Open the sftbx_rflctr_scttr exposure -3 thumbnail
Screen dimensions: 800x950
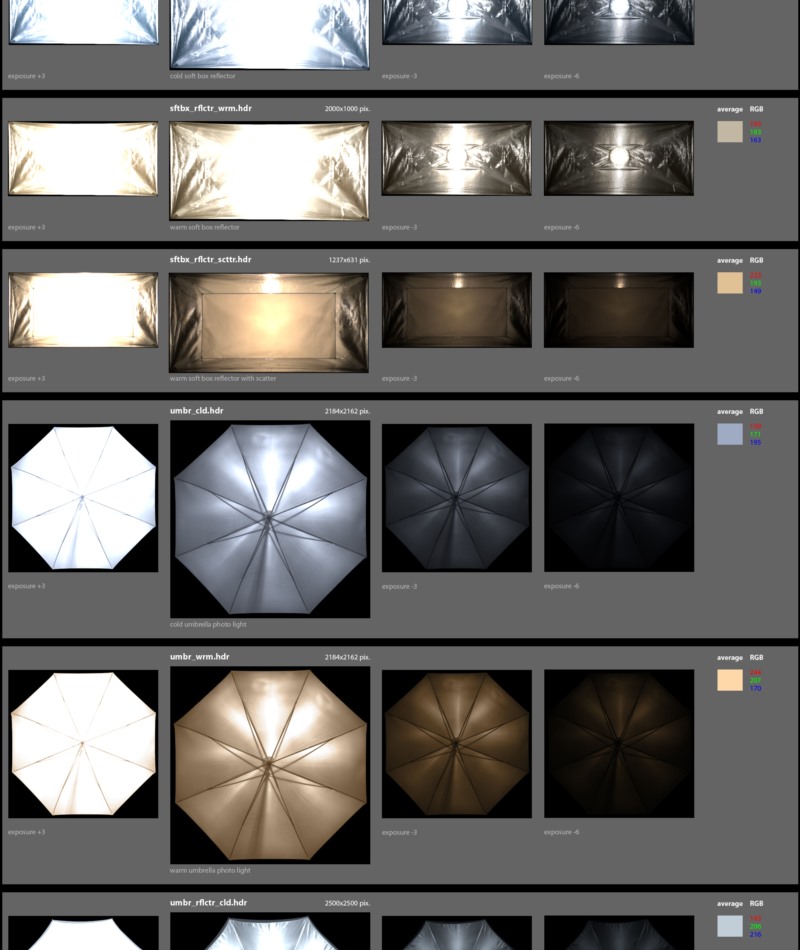tap(456, 310)
